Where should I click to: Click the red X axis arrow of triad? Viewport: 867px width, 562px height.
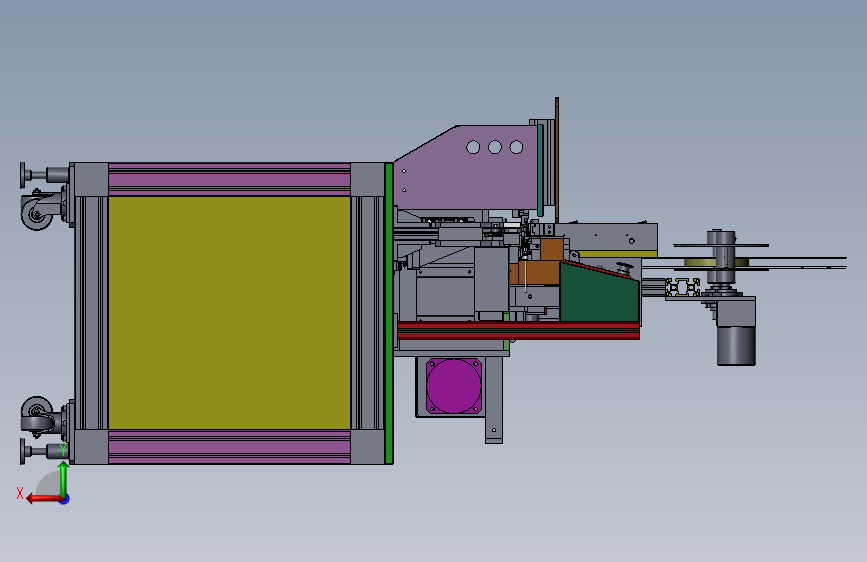point(44,499)
